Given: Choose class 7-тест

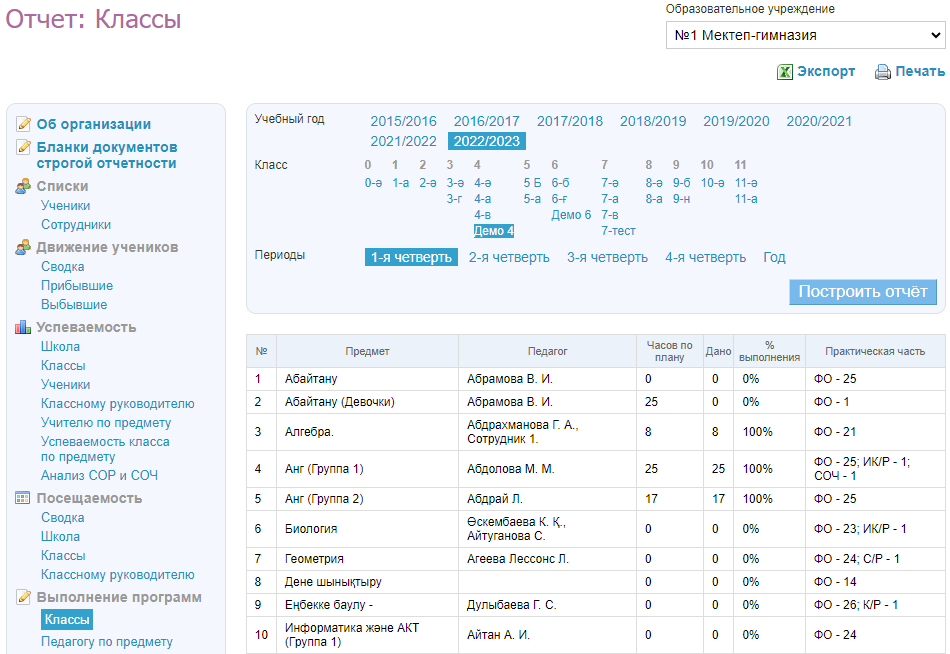Looking at the screenshot, I should point(618,231).
